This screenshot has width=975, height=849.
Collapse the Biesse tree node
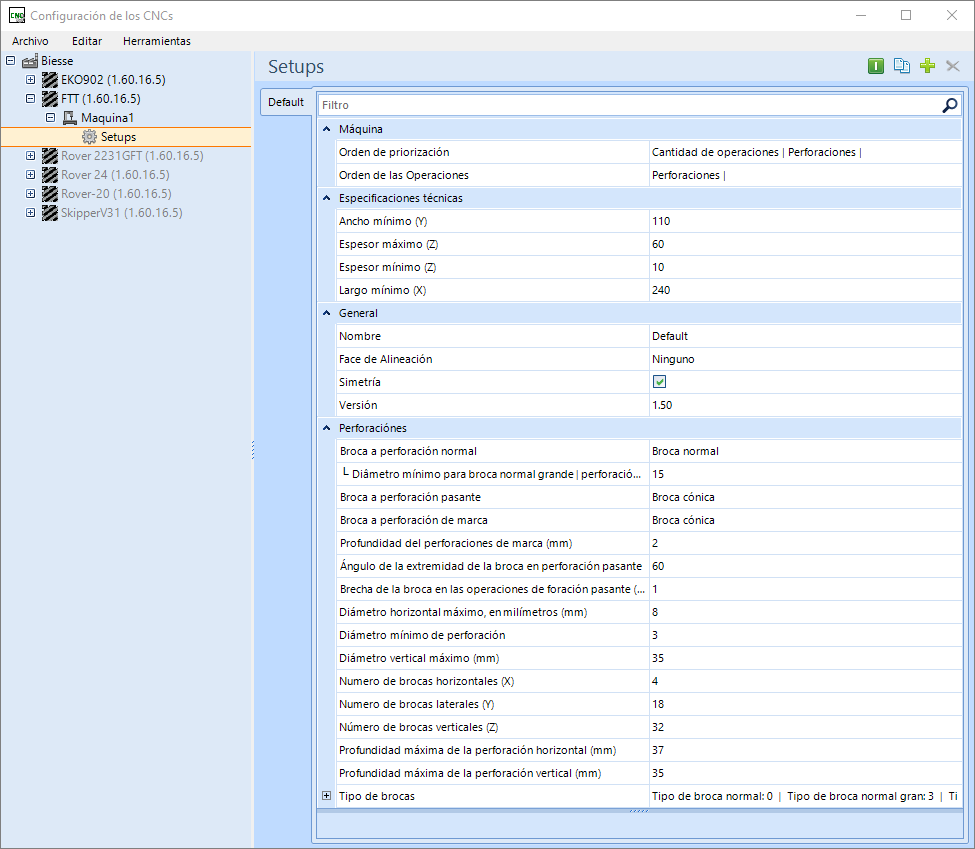click(x=11, y=61)
